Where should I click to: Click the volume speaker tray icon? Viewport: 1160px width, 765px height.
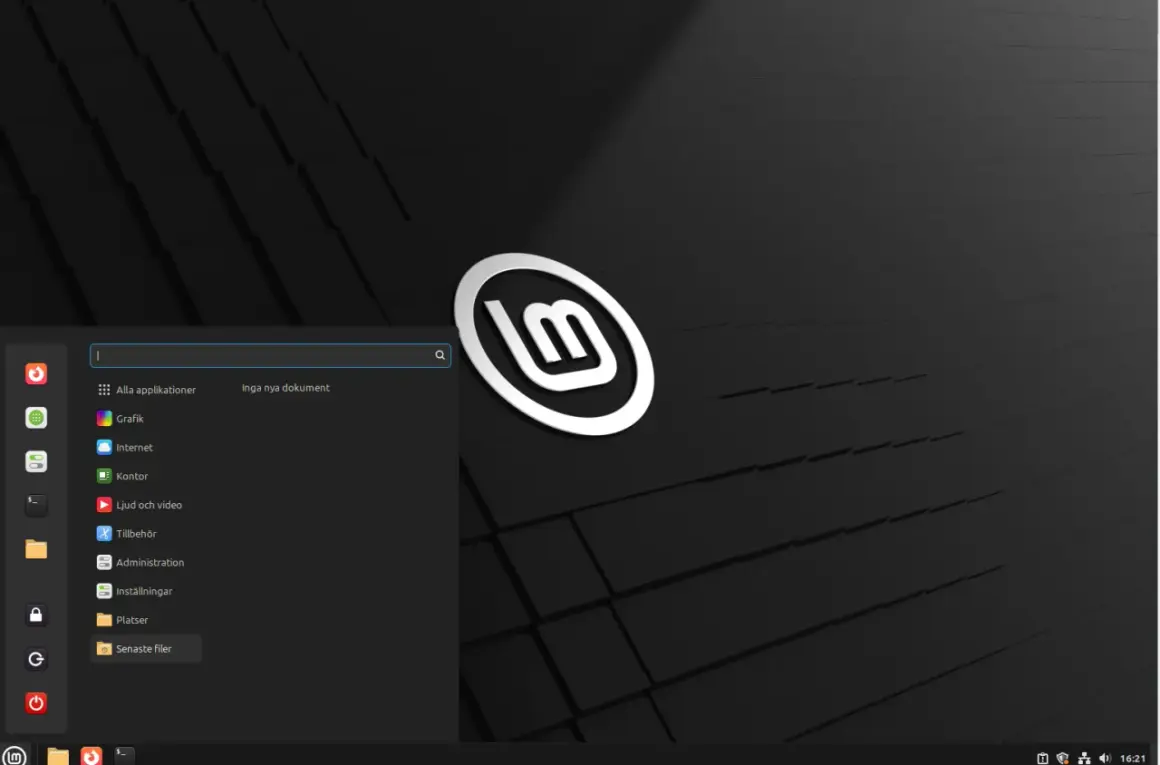1105,758
